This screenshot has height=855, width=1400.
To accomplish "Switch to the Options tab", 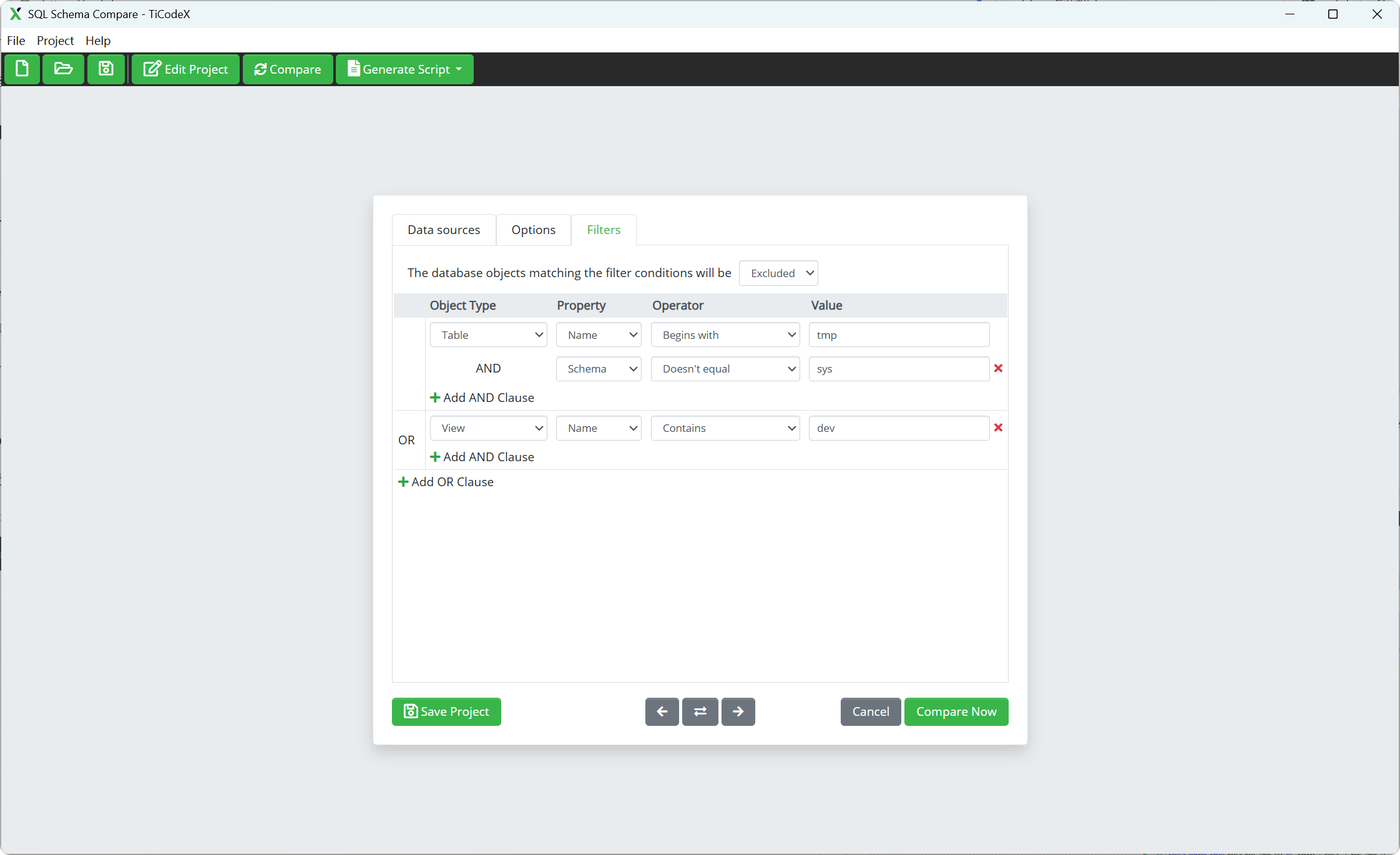I will (x=533, y=230).
